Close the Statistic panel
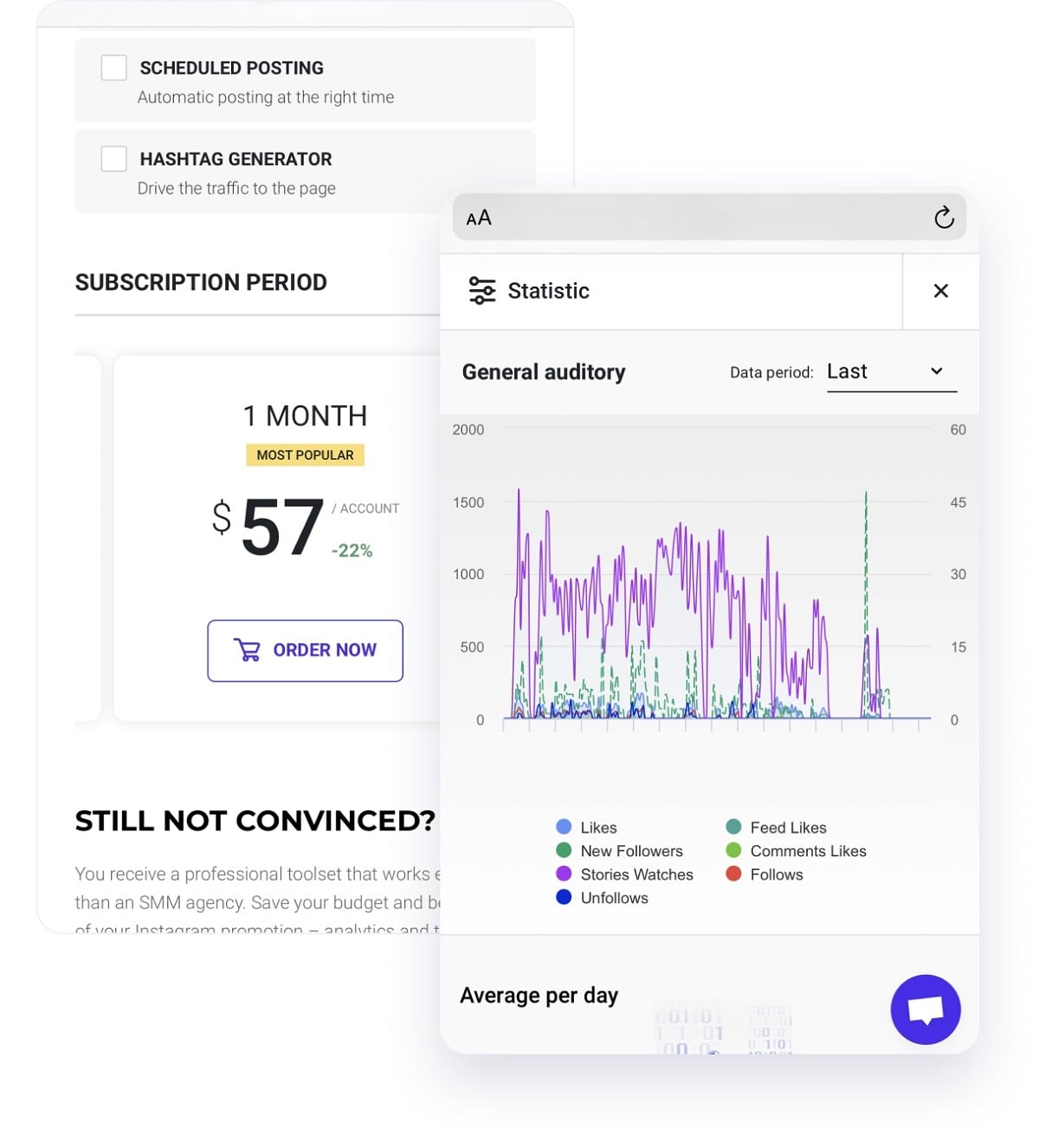The height and width of the screenshot is (1148, 1039). coord(941,291)
